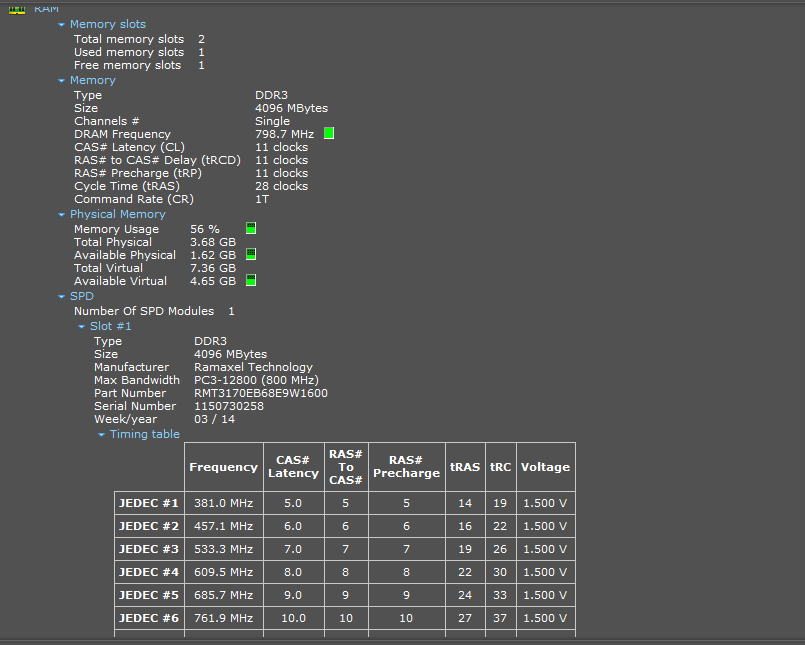805x645 pixels.
Task: Hide the Timing table
Action: coord(102,434)
